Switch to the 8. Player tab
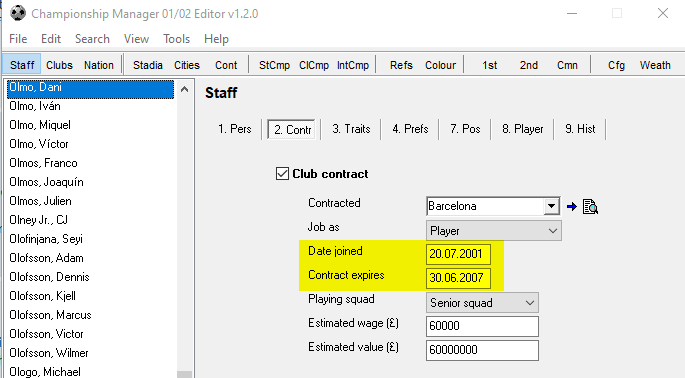Image resolution: width=685 pixels, height=378 pixels. (x=522, y=129)
